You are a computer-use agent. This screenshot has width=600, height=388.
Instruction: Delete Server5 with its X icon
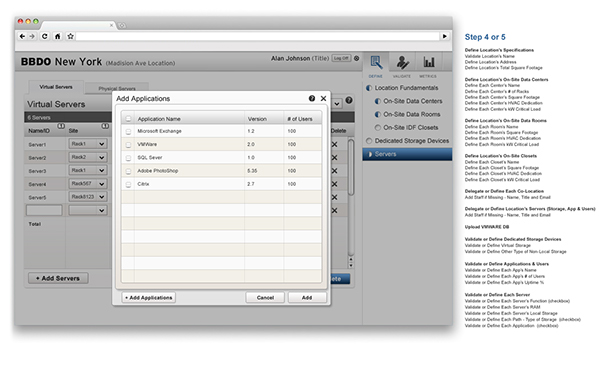click(x=334, y=197)
